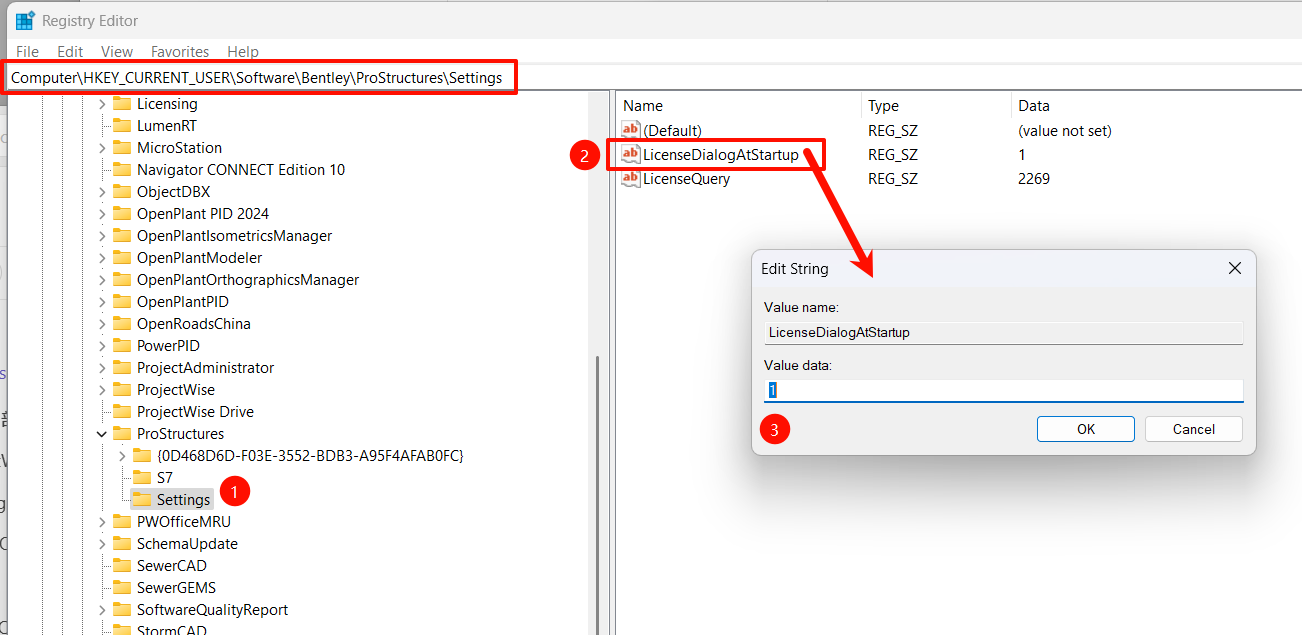This screenshot has width=1302, height=635.
Task: Select the Settings folder icon
Action: [142, 500]
